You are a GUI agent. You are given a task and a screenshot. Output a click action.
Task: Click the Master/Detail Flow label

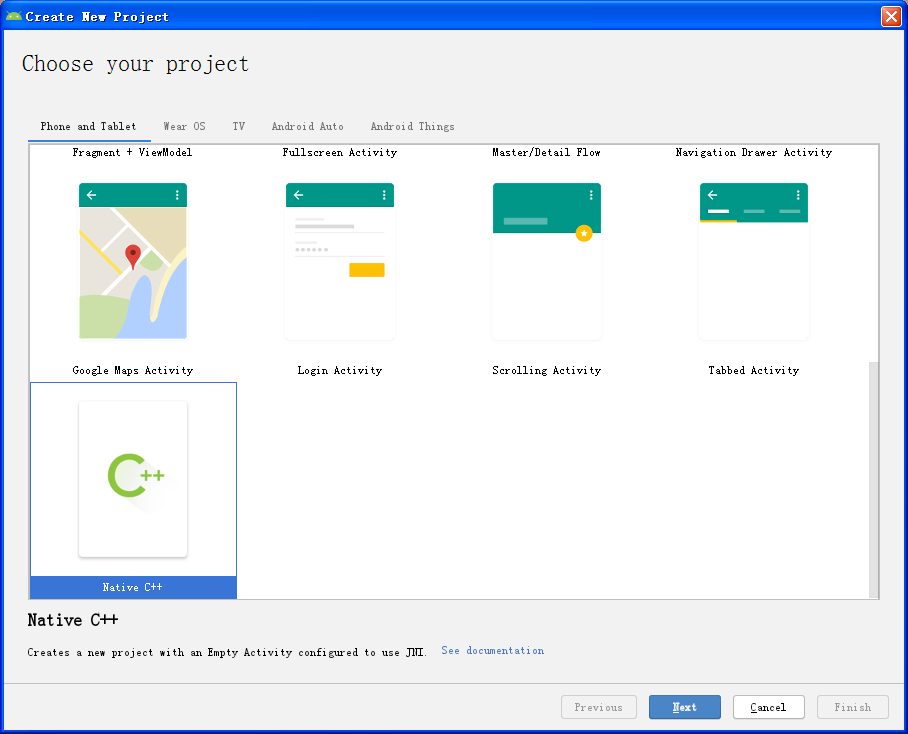point(547,152)
